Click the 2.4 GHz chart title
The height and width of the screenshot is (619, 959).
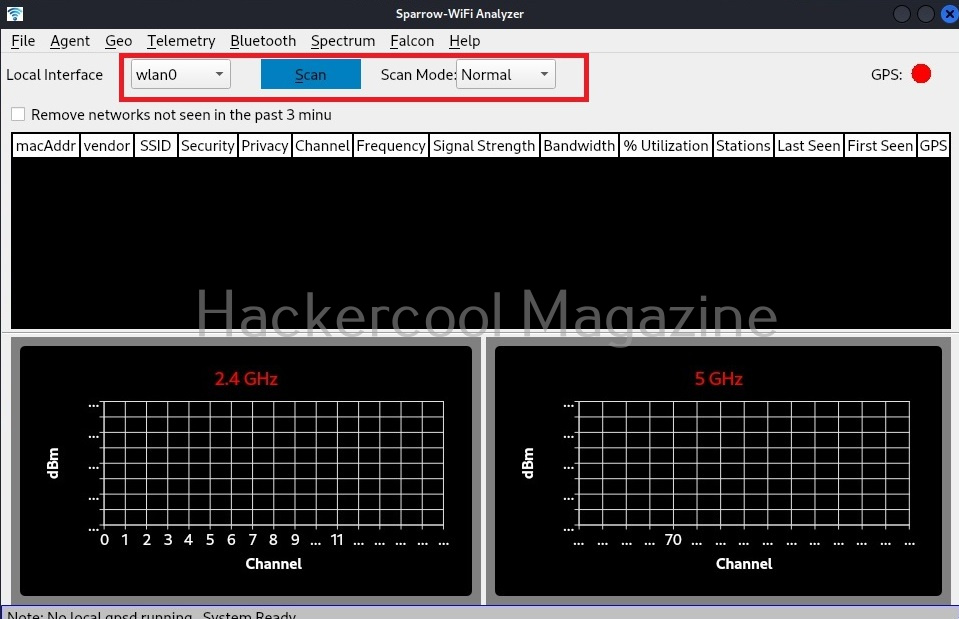pyautogui.click(x=246, y=379)
